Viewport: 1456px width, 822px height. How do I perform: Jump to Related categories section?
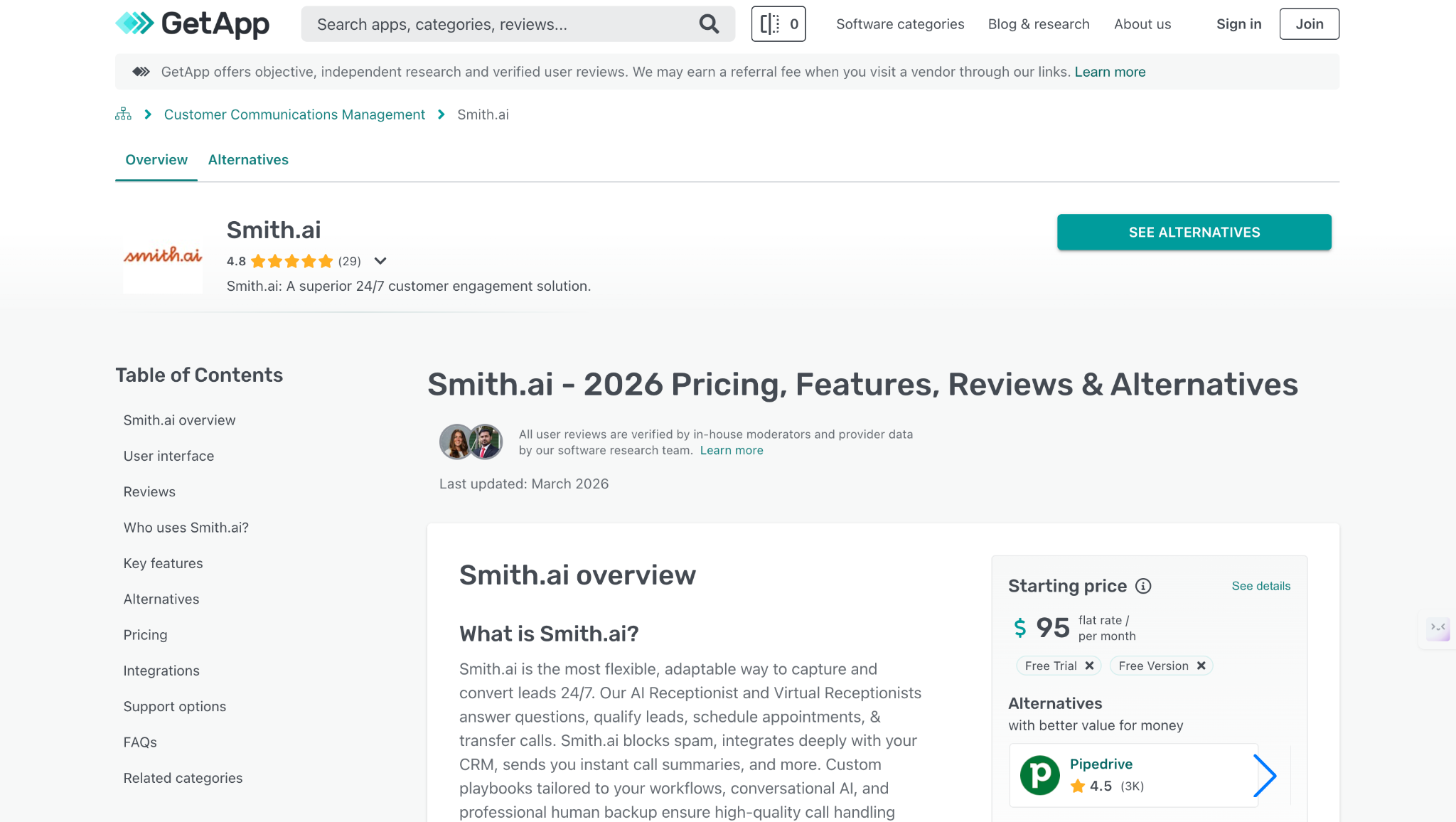183,778
